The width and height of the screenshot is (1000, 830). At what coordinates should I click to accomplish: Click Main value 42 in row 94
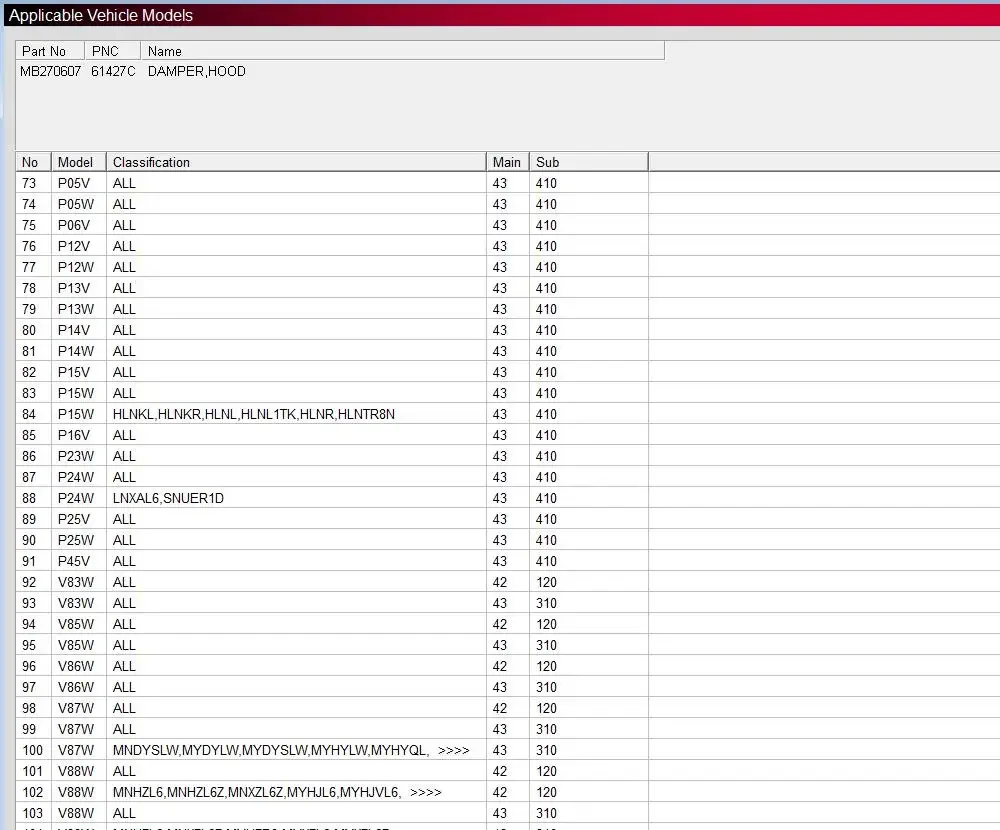500,625
